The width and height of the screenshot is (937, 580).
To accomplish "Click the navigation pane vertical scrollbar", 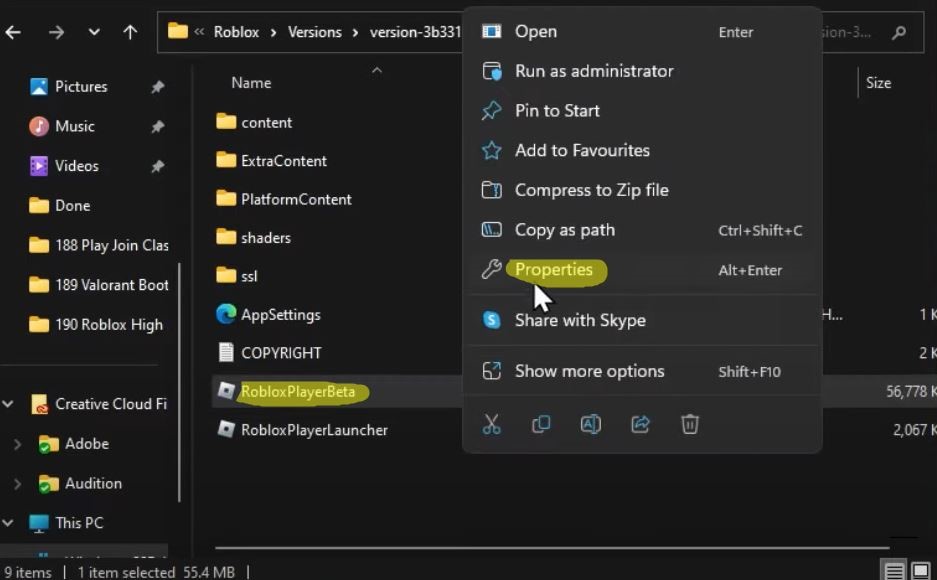I will click(179, 382).
